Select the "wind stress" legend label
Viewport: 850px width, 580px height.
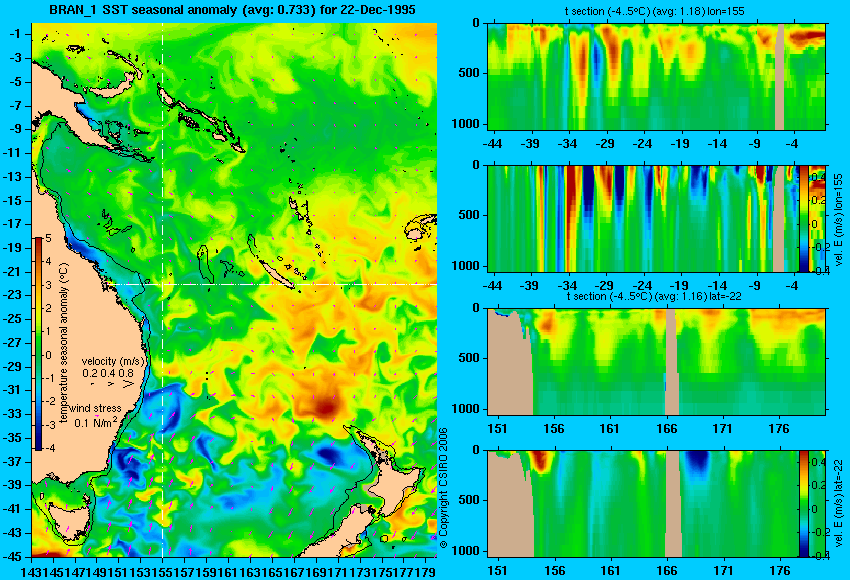95,408
